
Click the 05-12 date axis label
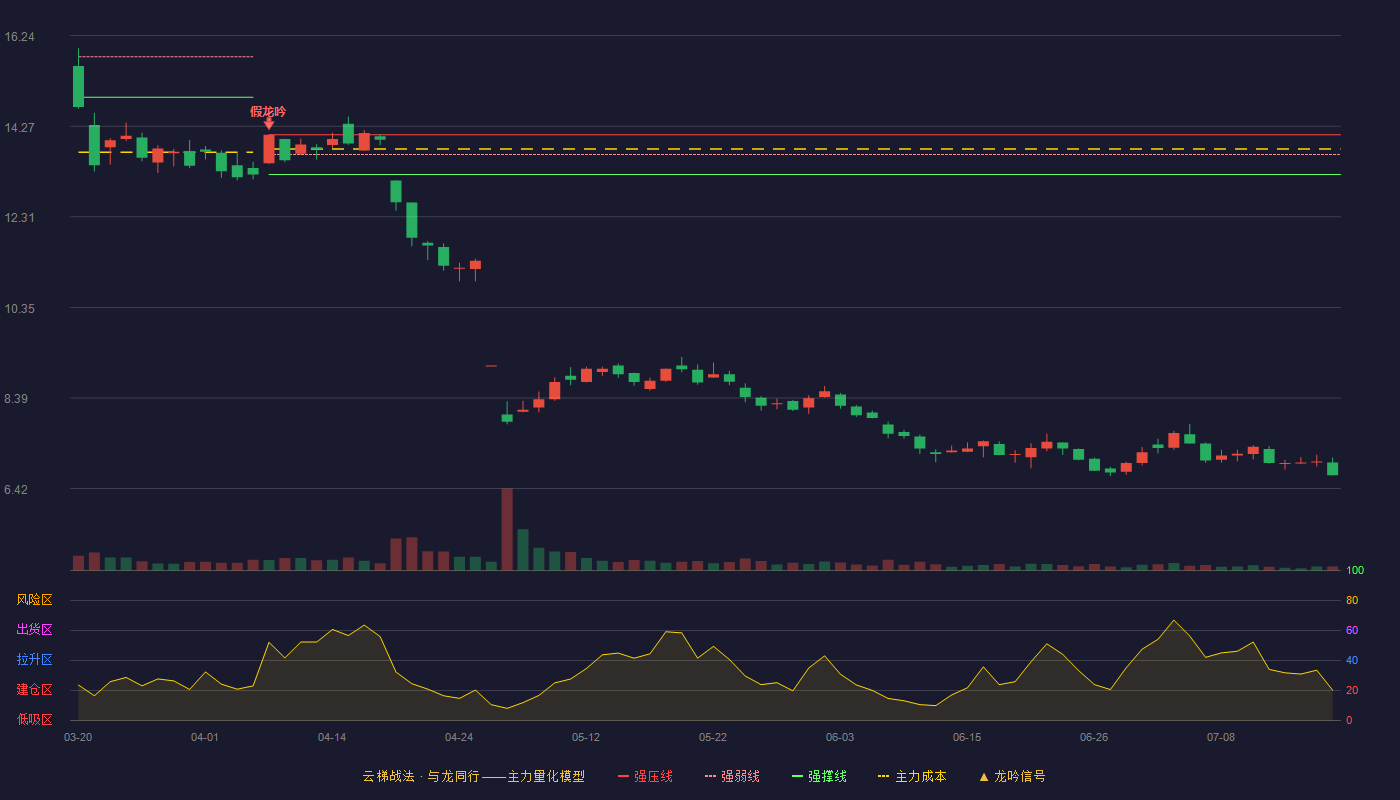coord(586,738)
